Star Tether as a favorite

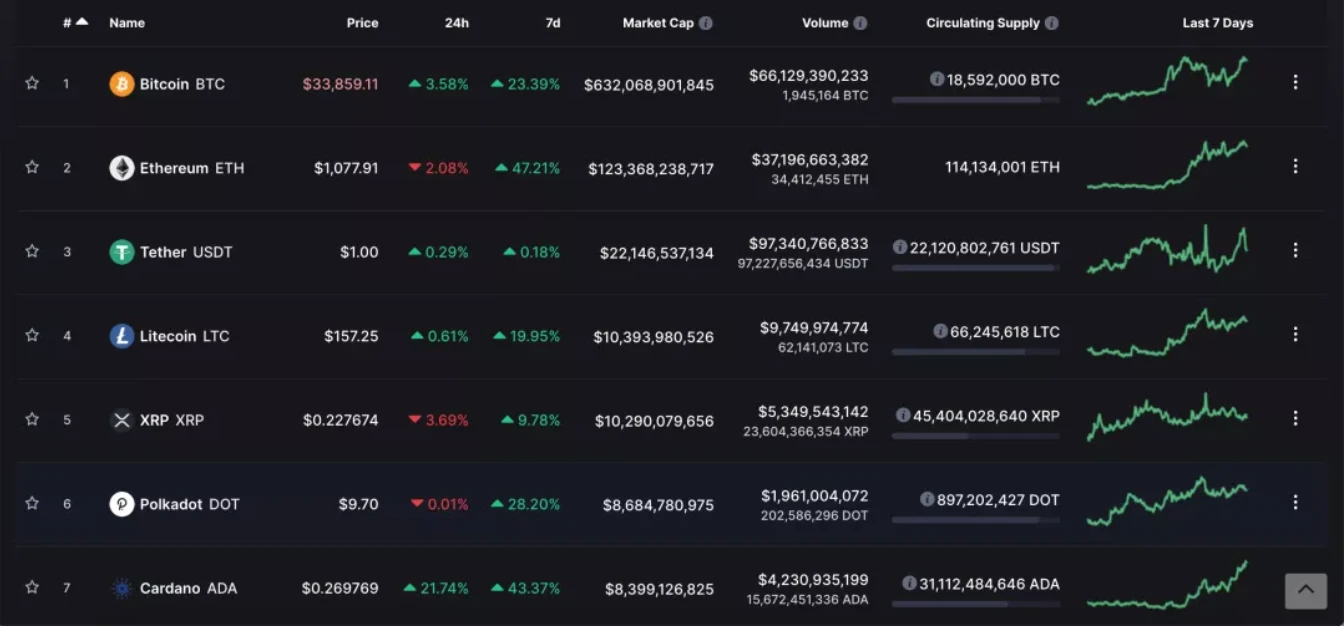[32, 251]
